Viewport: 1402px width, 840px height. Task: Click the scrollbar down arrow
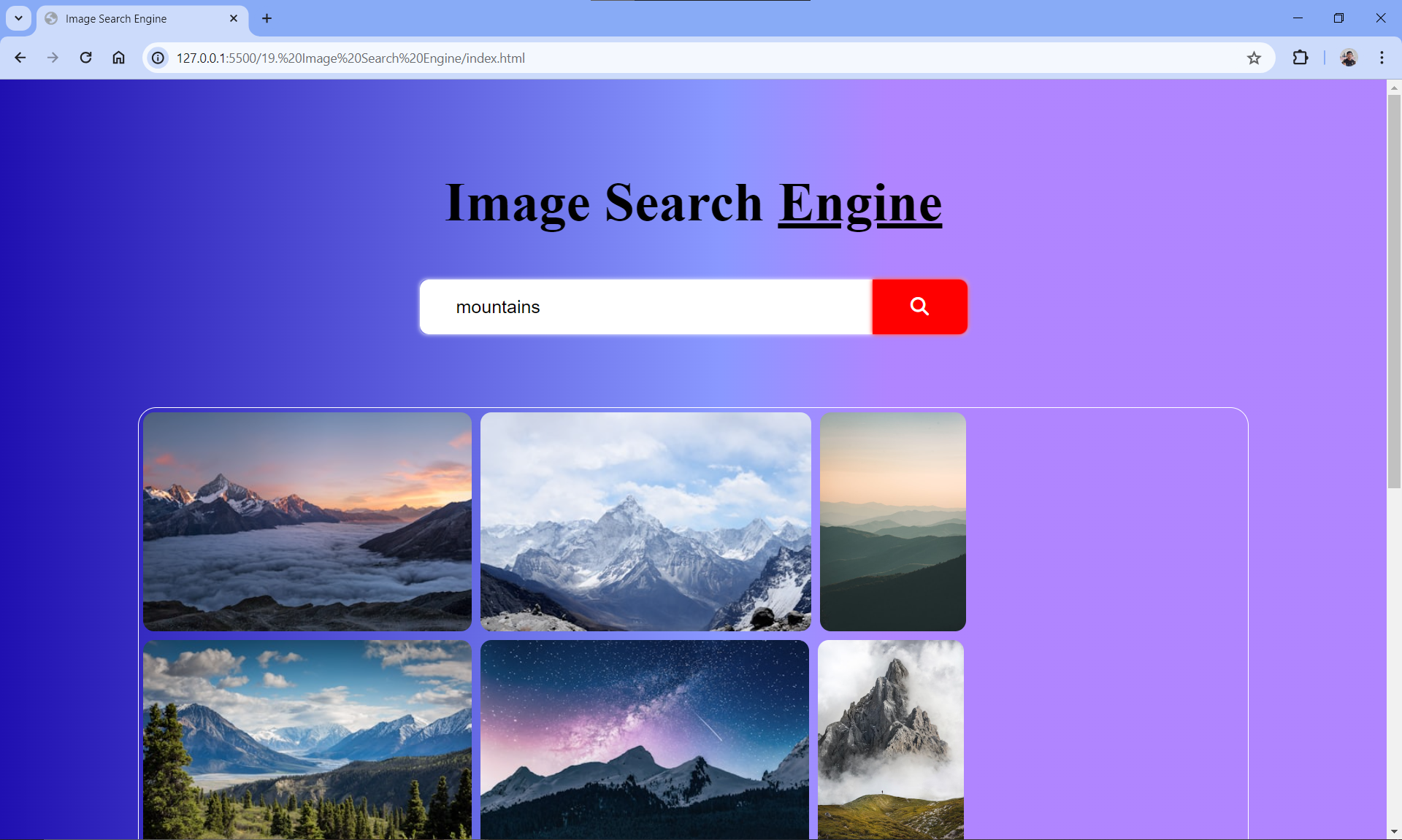coord(1394,832)
